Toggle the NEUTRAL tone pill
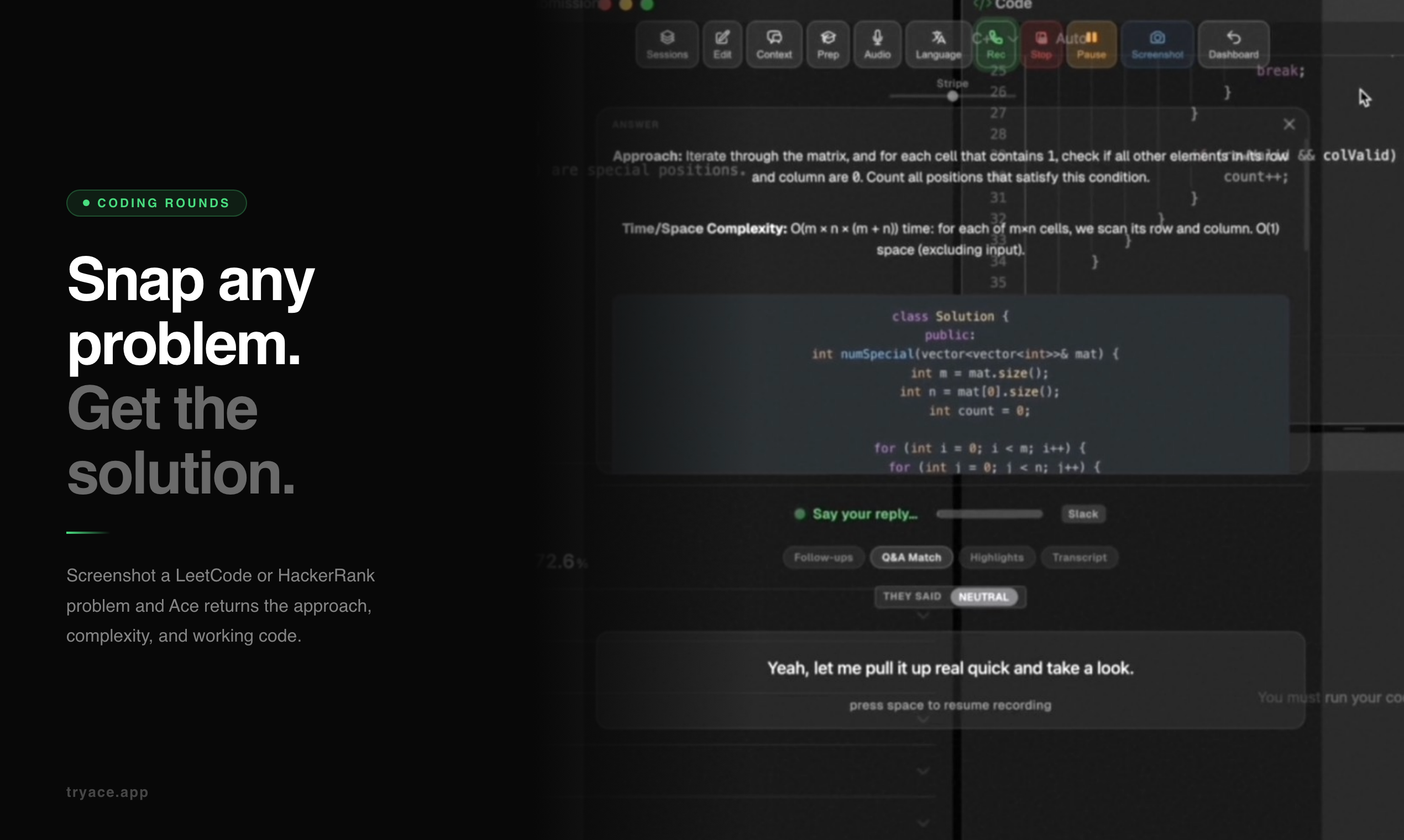Image resolution: width=1404 pixels, height=840 pixels. coord(983,597)
